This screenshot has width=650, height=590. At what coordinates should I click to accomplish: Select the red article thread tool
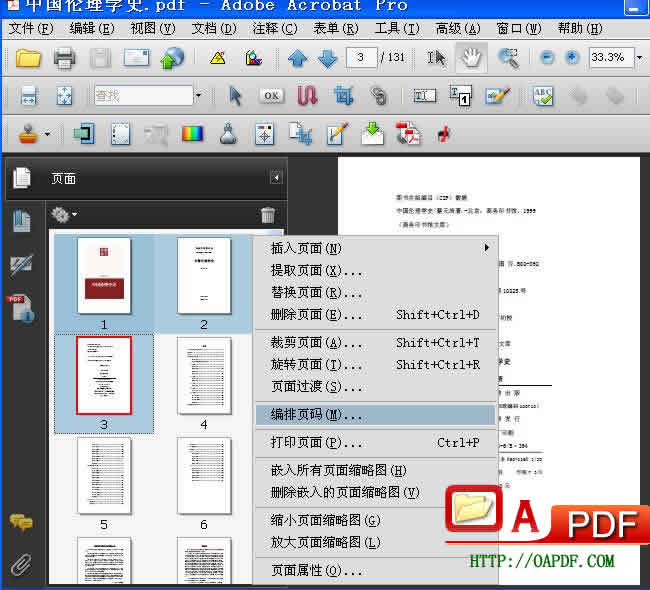(307, 95)
